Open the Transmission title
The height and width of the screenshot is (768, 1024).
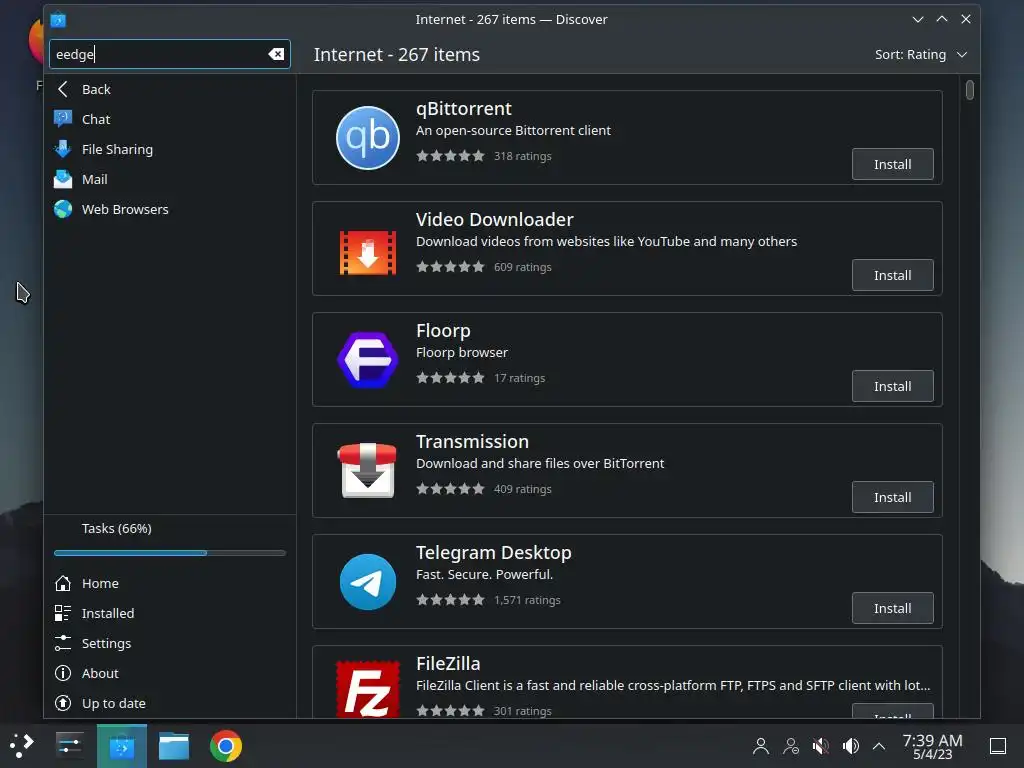click(472, 441)
